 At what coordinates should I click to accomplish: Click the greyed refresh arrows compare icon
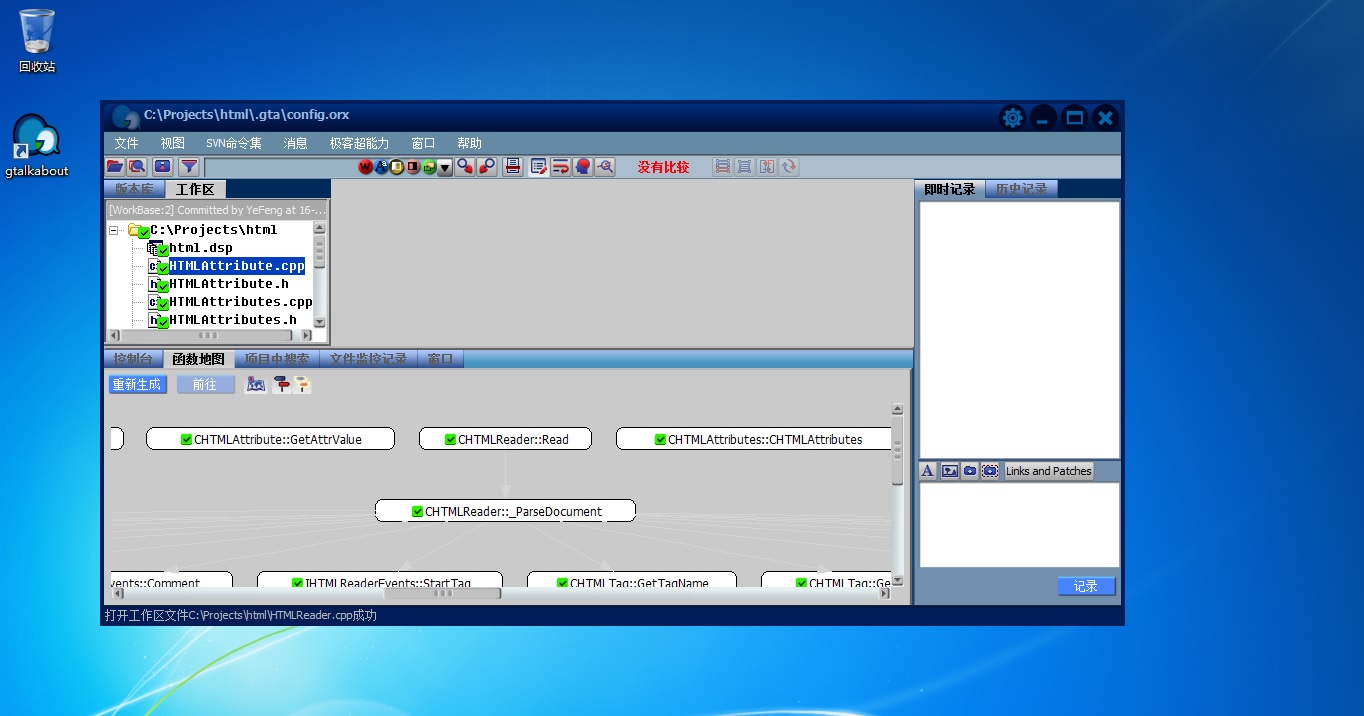[x=790, y=167]
